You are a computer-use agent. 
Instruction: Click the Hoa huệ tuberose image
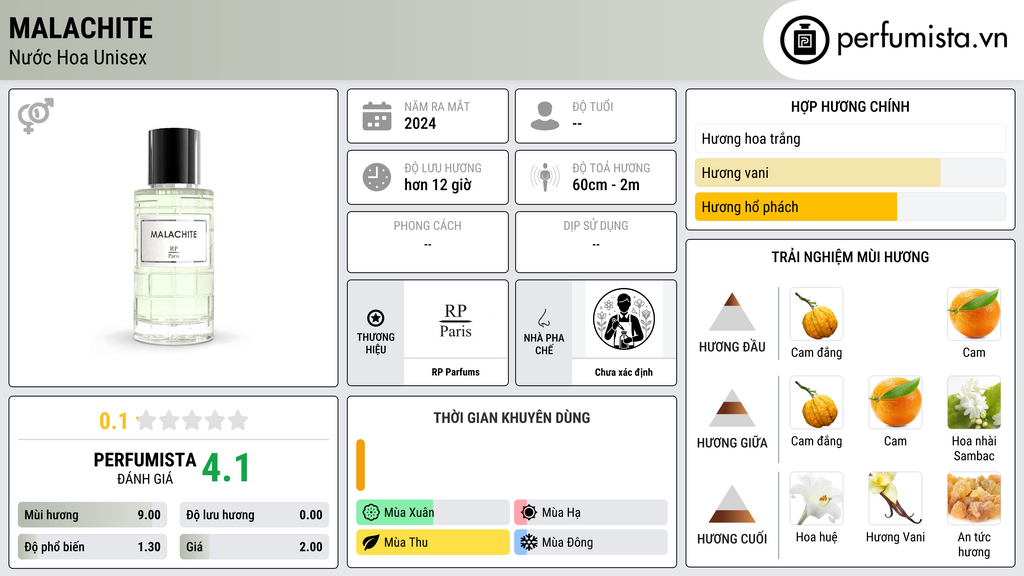[x=816, y=498]
